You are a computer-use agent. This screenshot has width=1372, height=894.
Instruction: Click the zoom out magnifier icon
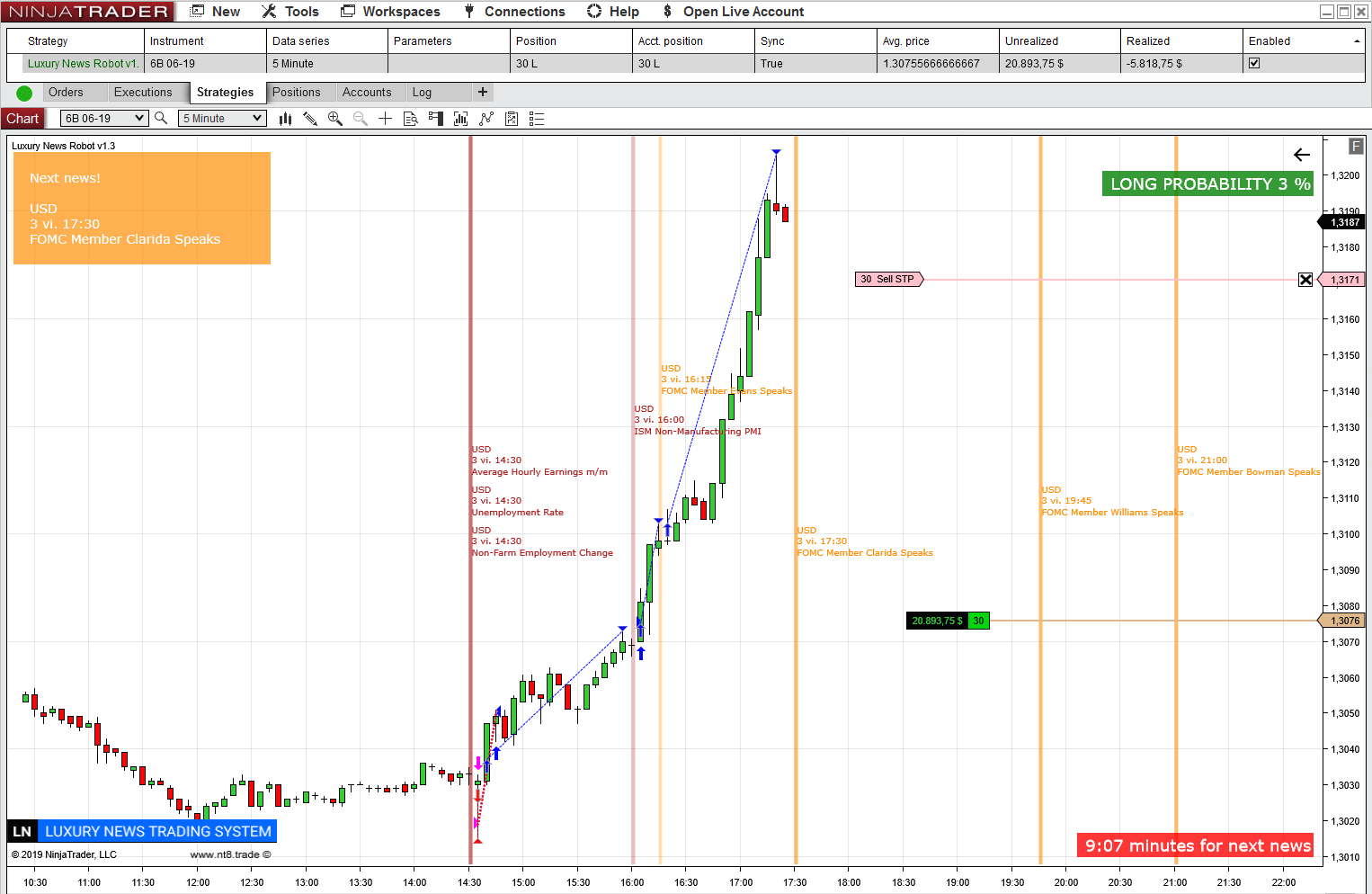click(361, 119)
